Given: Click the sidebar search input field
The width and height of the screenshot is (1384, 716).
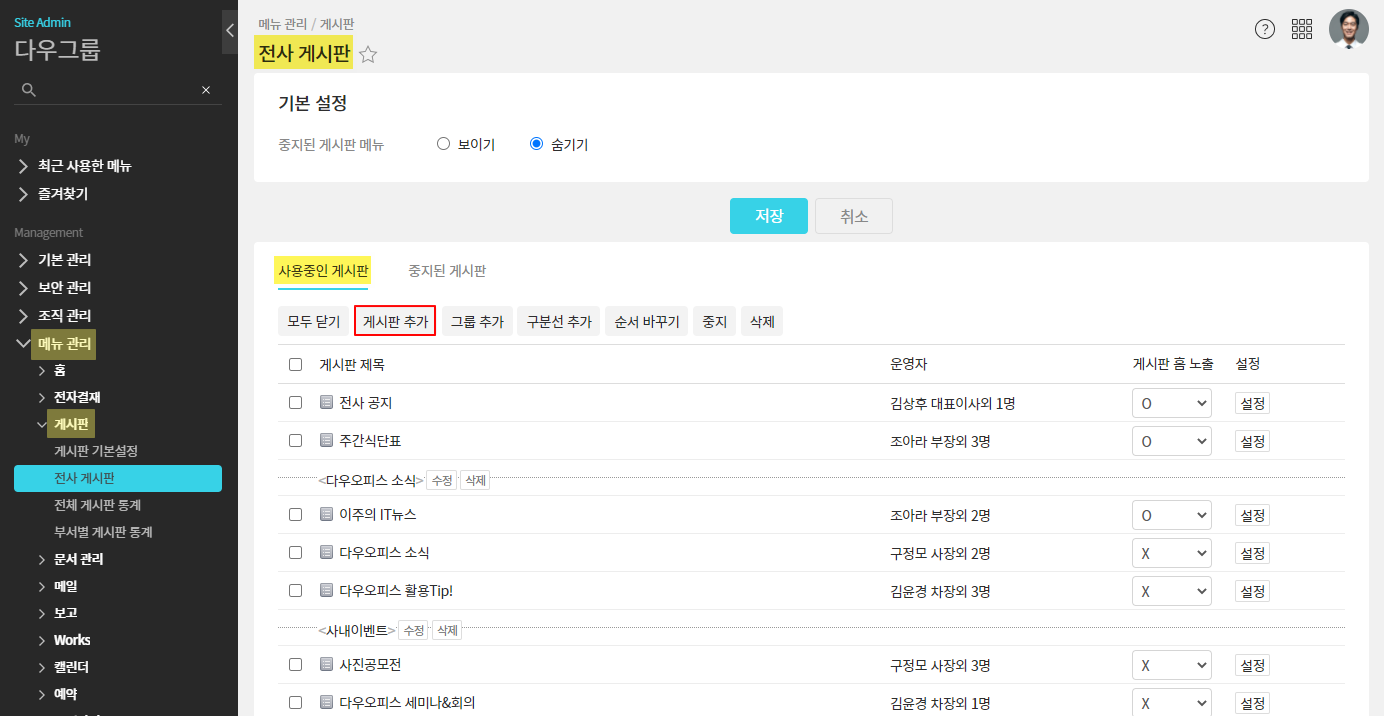Looking at the screenshot, I should 115,90.
